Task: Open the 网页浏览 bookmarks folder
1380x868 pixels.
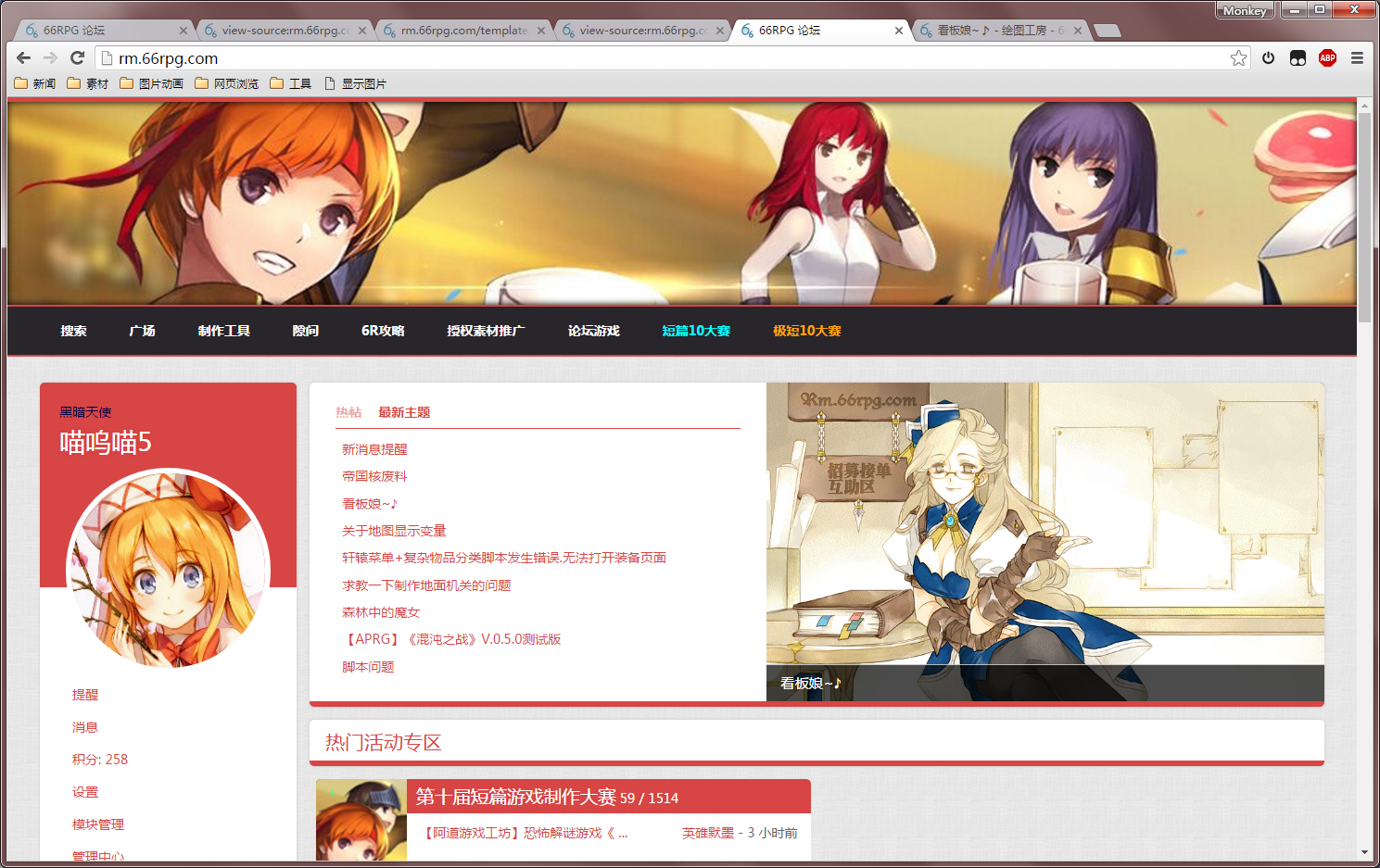Action: (x=226, y=83)
